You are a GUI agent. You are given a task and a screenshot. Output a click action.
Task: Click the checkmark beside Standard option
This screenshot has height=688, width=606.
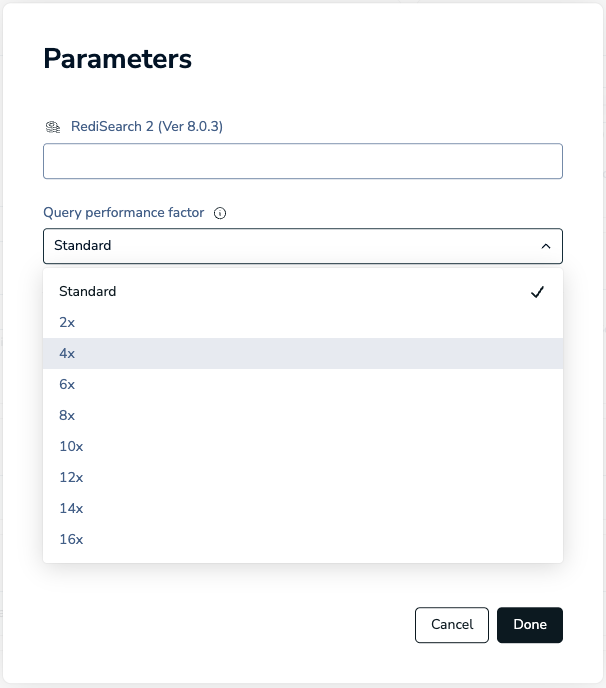537,292
